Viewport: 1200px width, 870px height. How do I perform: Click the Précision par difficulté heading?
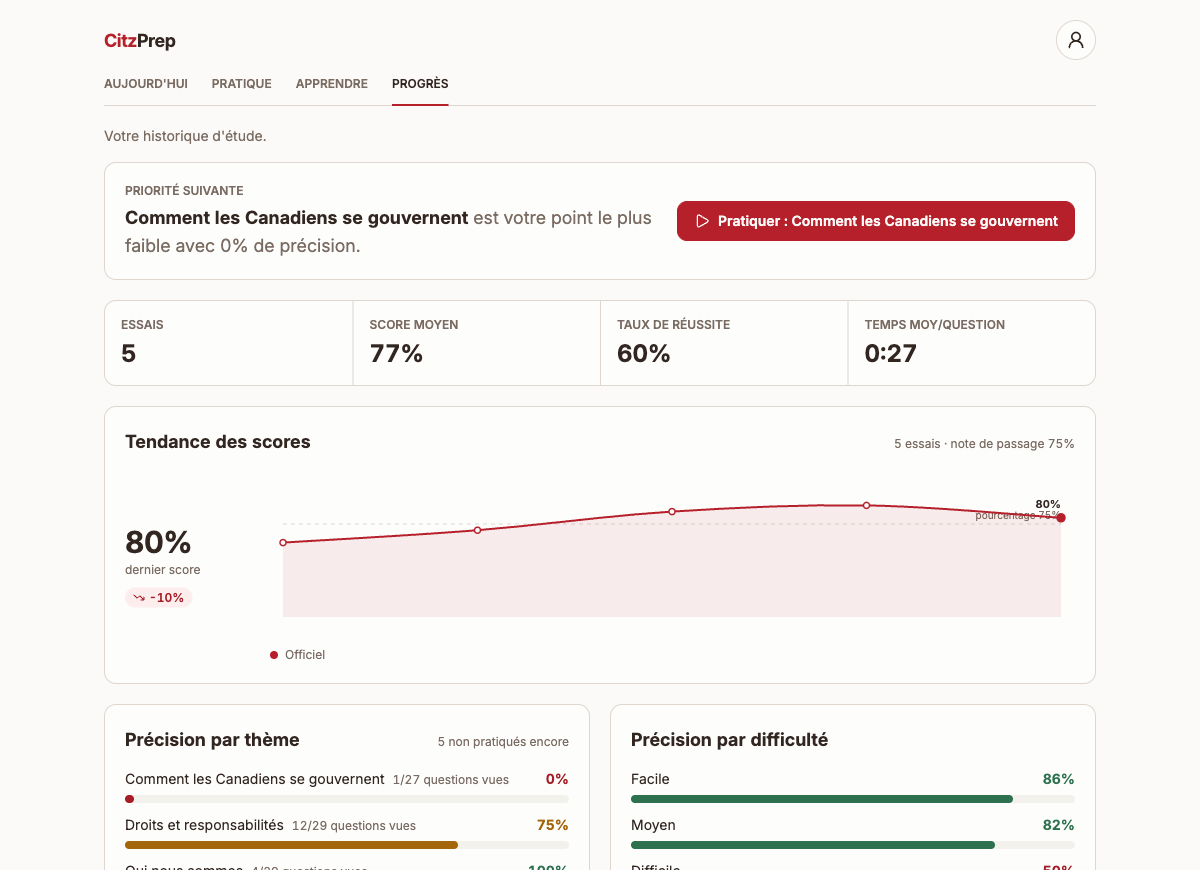[730, 740]
